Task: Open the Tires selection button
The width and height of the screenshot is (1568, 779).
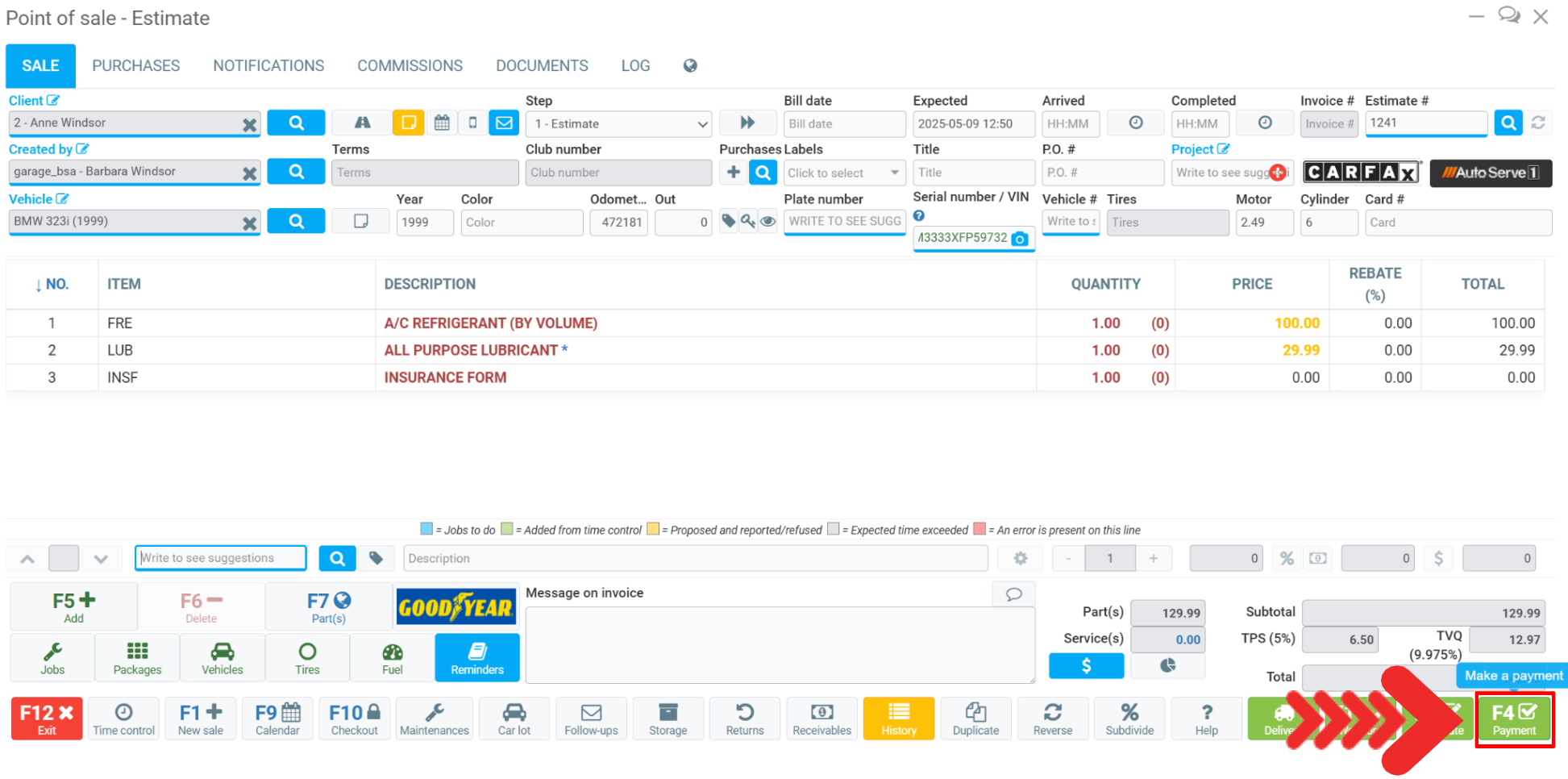Action: (x=307, y=658)
